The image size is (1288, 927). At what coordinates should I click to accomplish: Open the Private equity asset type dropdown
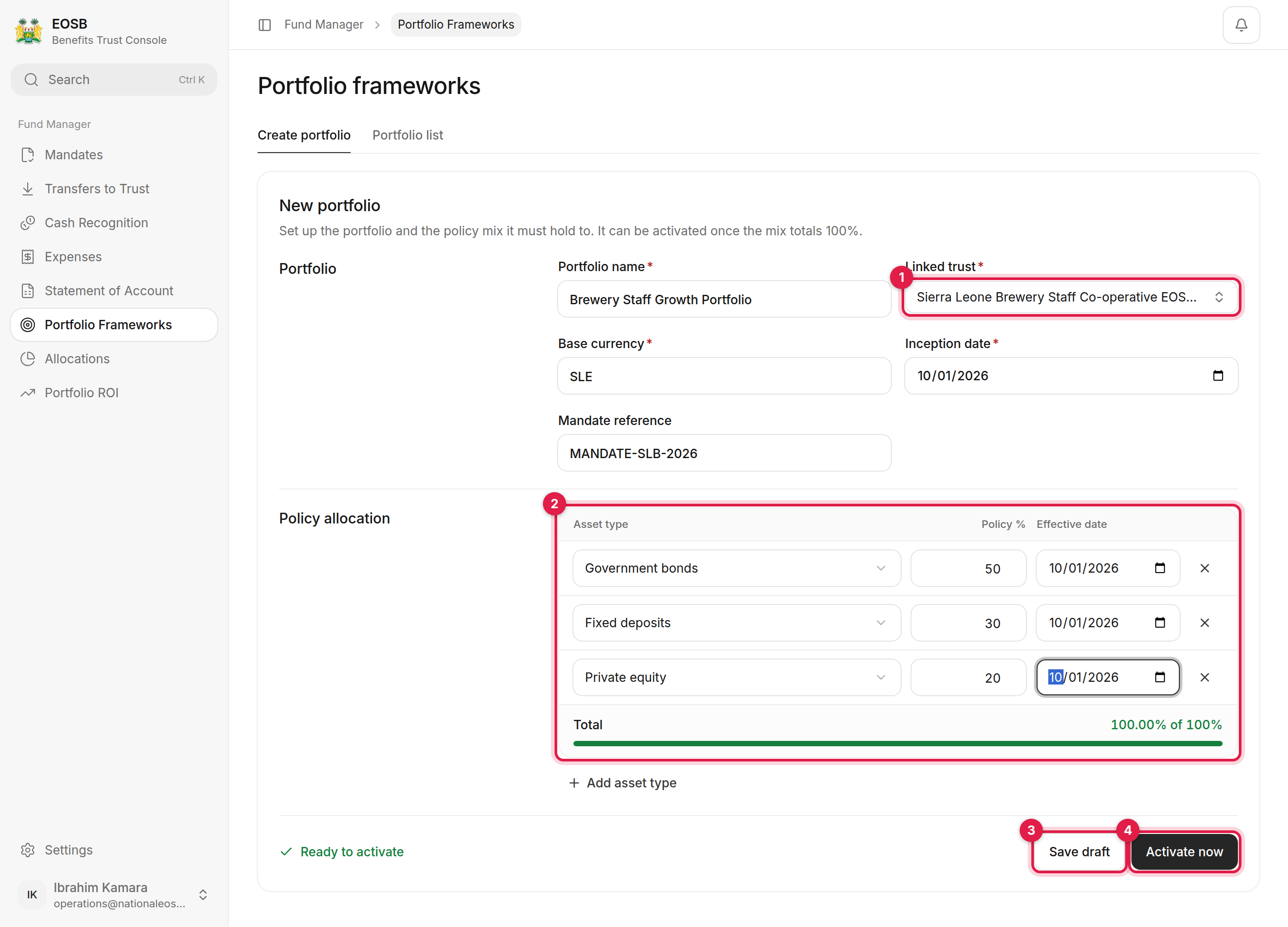tap(737, 677)
